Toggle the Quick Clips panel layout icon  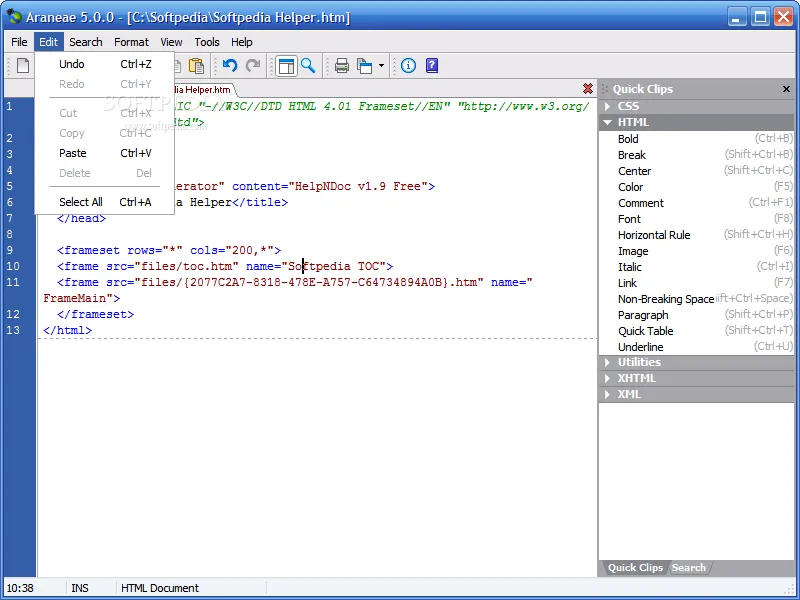(x=286, y=66)
